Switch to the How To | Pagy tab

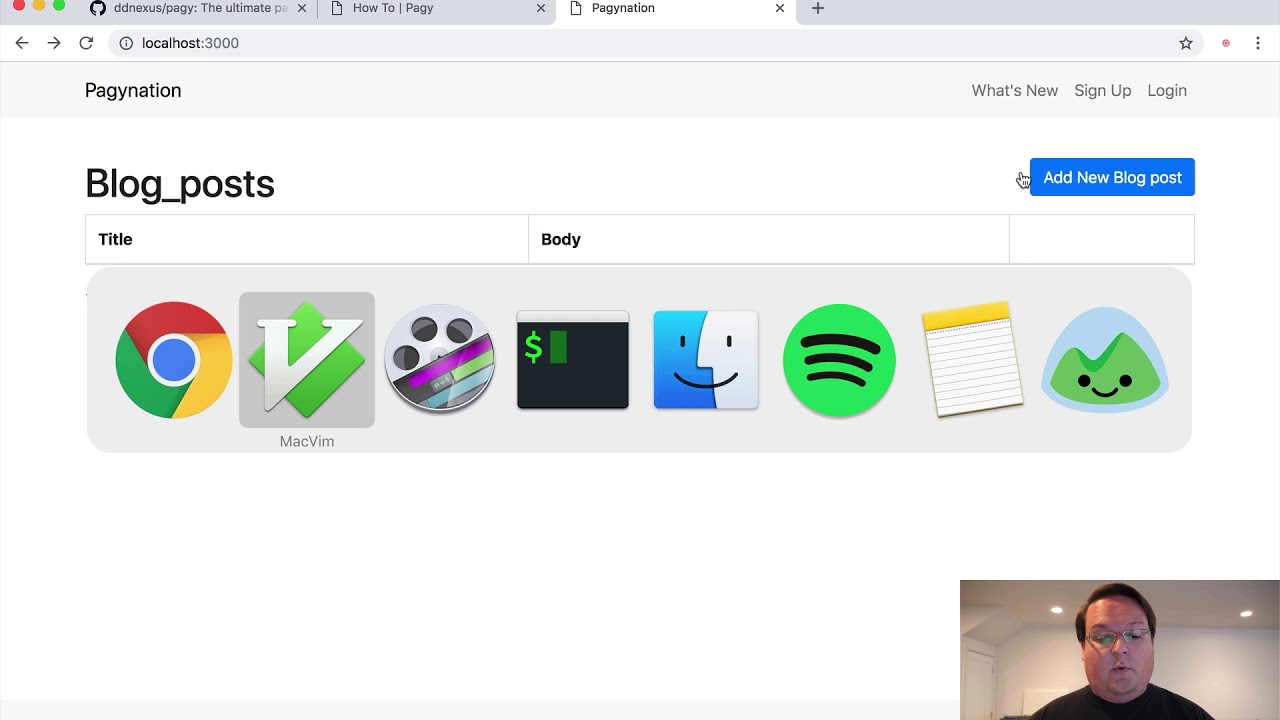438,8
